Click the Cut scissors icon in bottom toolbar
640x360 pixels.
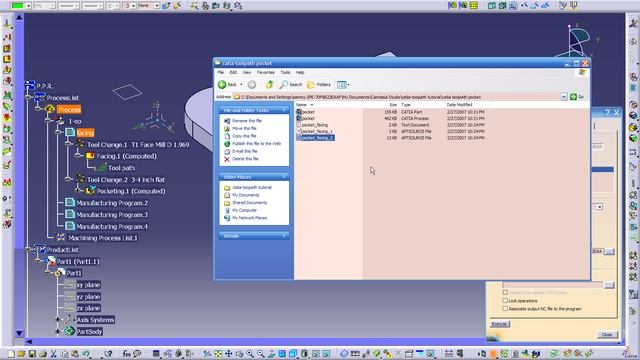[x=53, y=354]
